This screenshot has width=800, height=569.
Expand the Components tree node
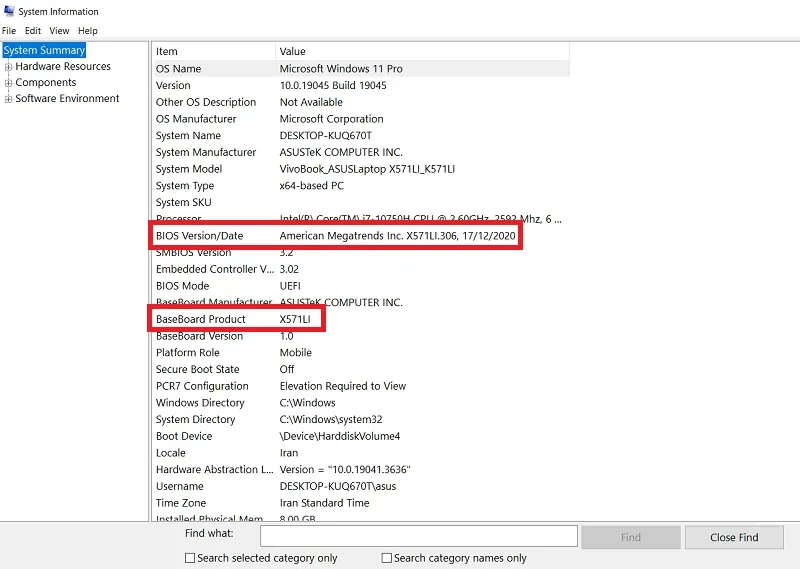[8, 83]
